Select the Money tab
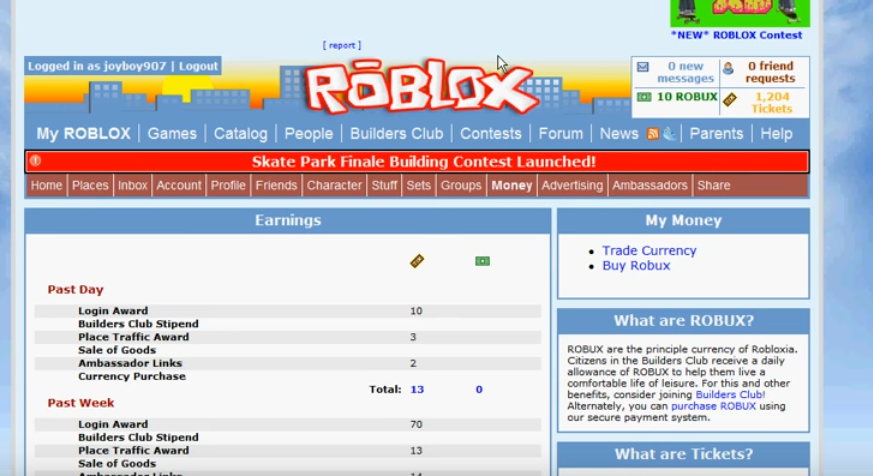The height and width of the screenshot is (476, 873). point(512,185)
